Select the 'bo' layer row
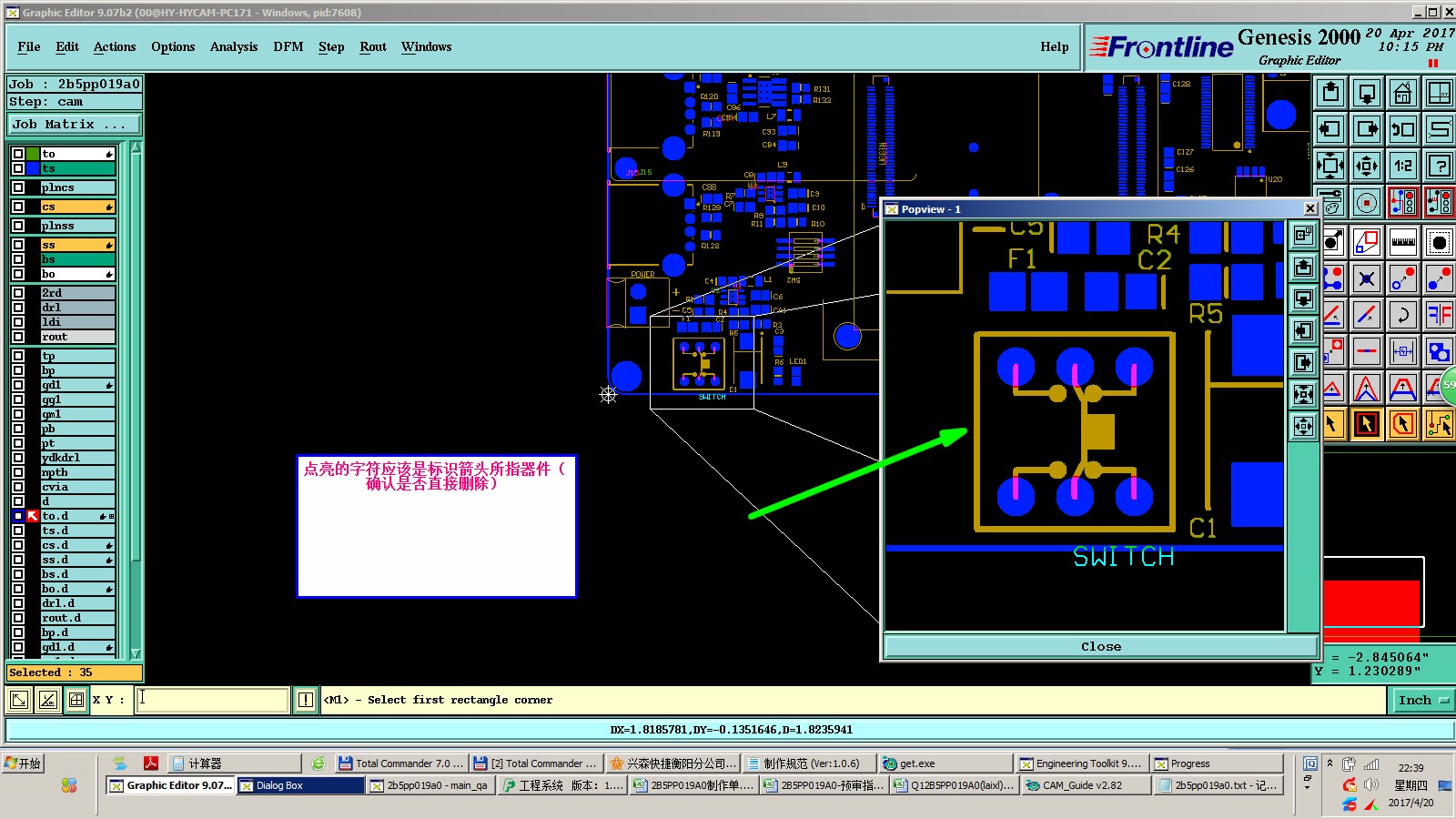The image size is (1456, 819). pos(77,274)
